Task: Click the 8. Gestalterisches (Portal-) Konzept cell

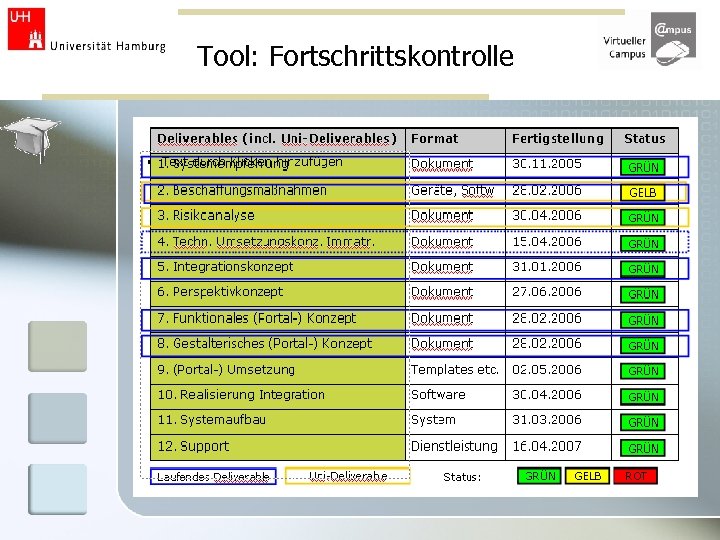Action: click(278, 345)
